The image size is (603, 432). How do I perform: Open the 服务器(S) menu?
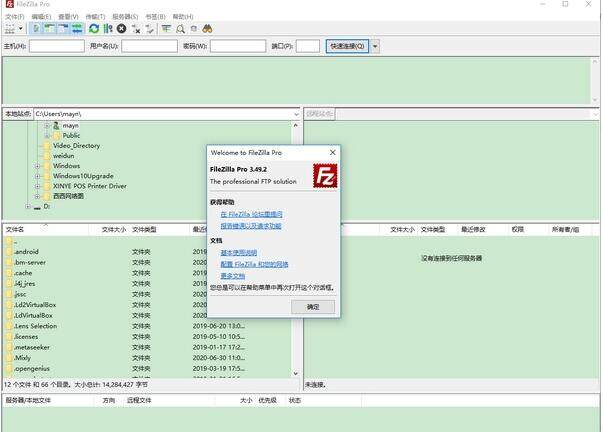[x=125, y=17]
